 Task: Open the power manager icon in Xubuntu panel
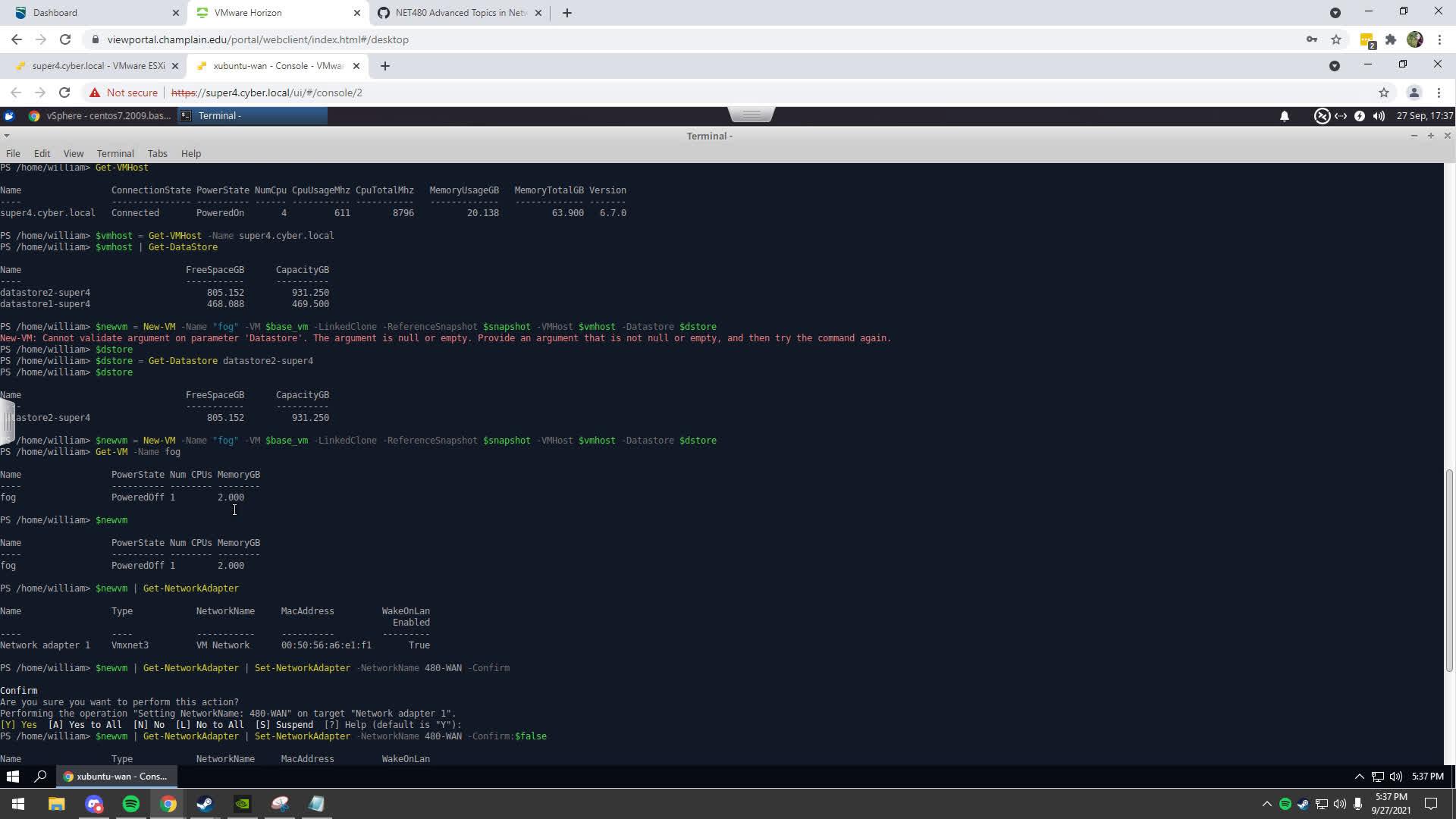pos(1359,116)
